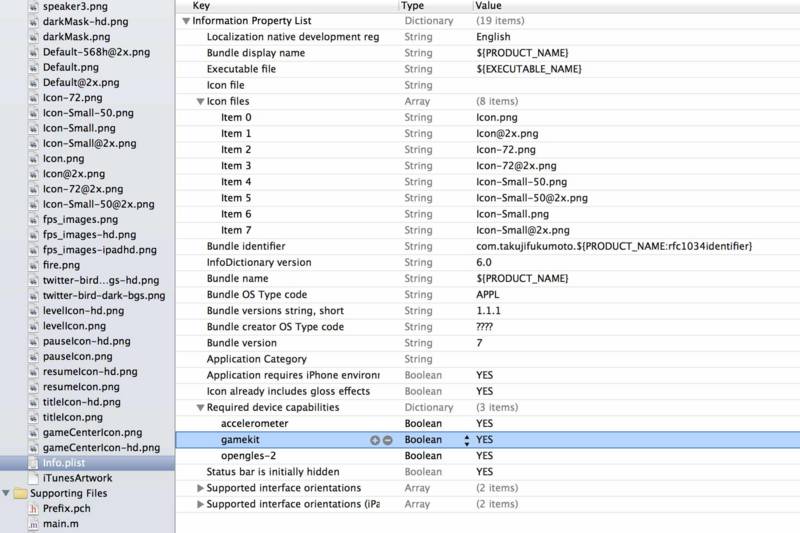Click InfoDictionary version value 6.0
Viewport: 800px width, 533px height.
point(484,263)
